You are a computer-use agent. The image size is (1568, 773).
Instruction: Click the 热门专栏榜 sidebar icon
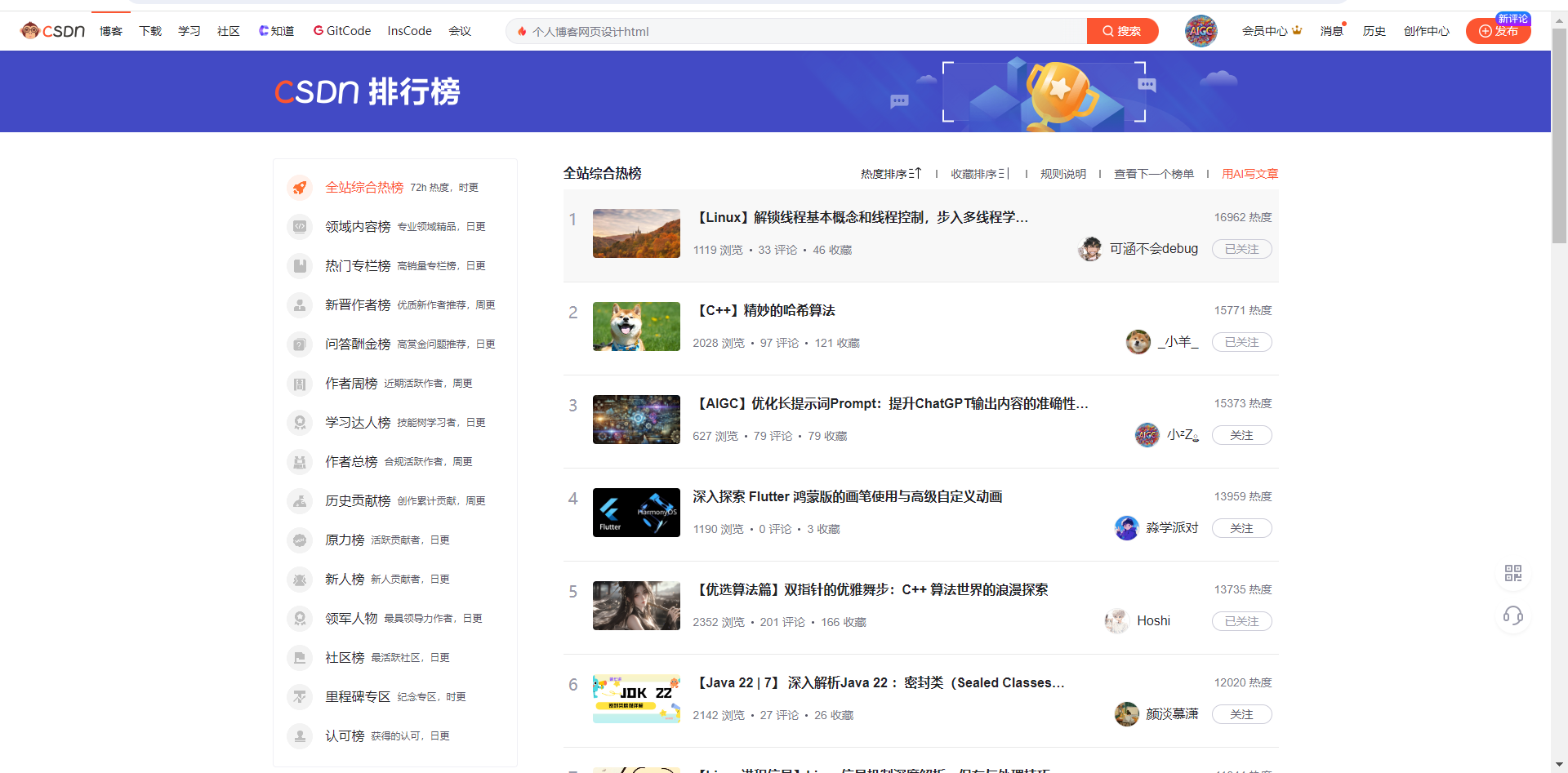tap(300, 266)
